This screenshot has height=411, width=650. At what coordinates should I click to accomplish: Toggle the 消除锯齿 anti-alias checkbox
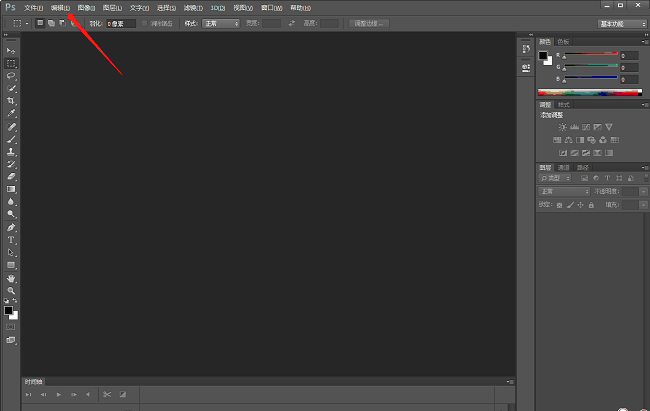pos(145,22)
